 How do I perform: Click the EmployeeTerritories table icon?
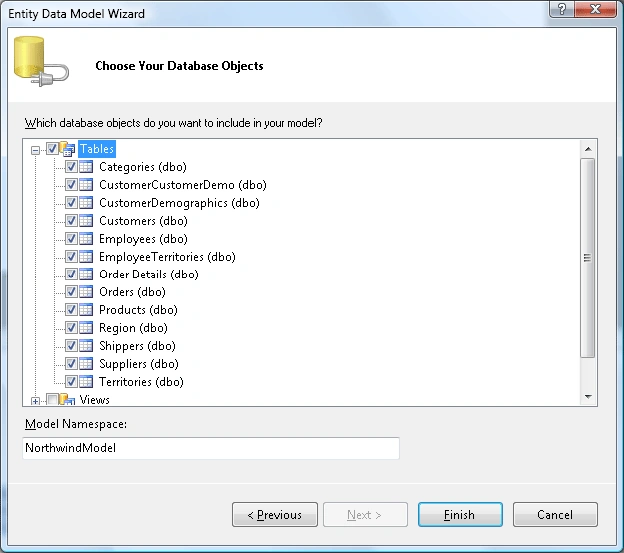86,257
